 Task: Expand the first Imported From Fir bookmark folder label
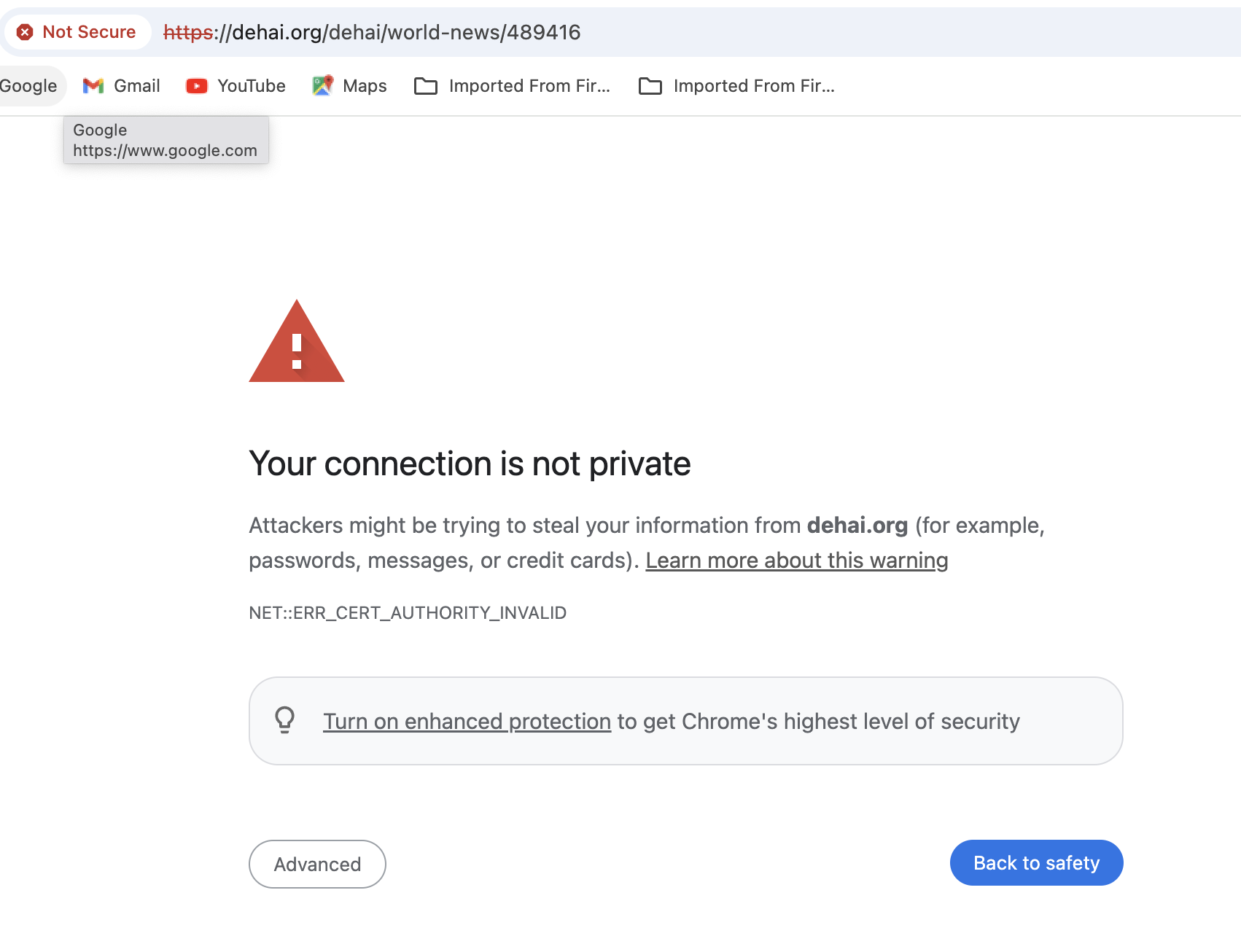pos(529,86)
